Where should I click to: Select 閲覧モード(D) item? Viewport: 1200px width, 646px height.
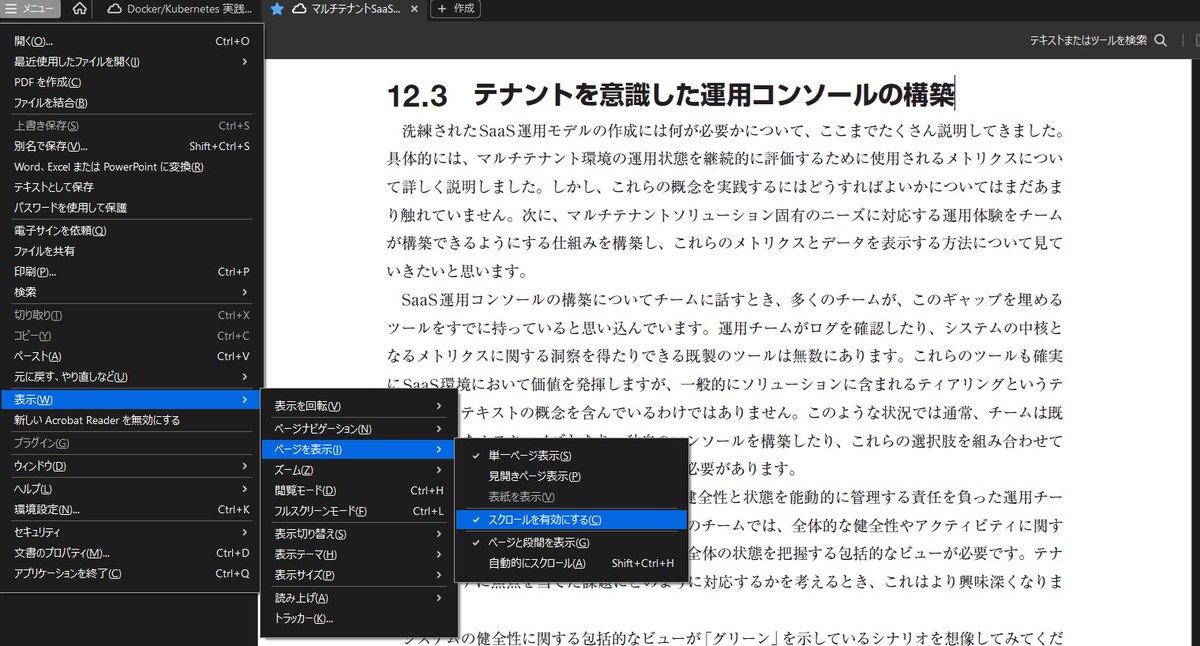click(x=359, y=491)
